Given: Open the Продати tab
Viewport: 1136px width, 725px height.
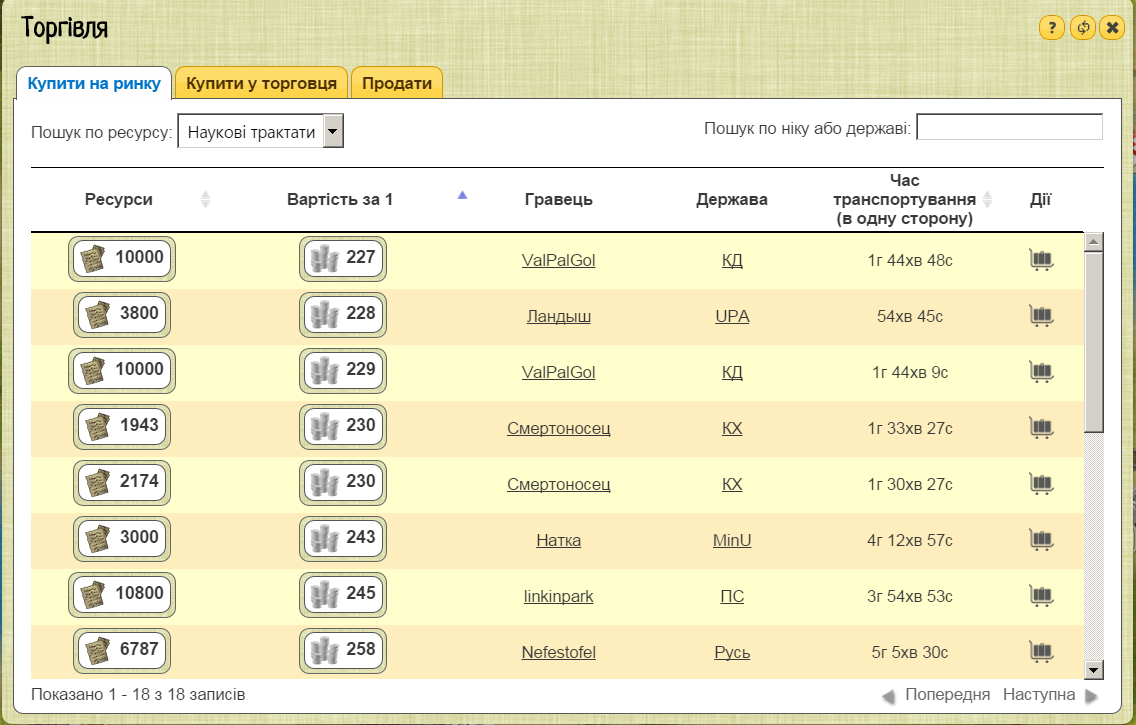Looking at the screenshot, I should coord(397,83).
